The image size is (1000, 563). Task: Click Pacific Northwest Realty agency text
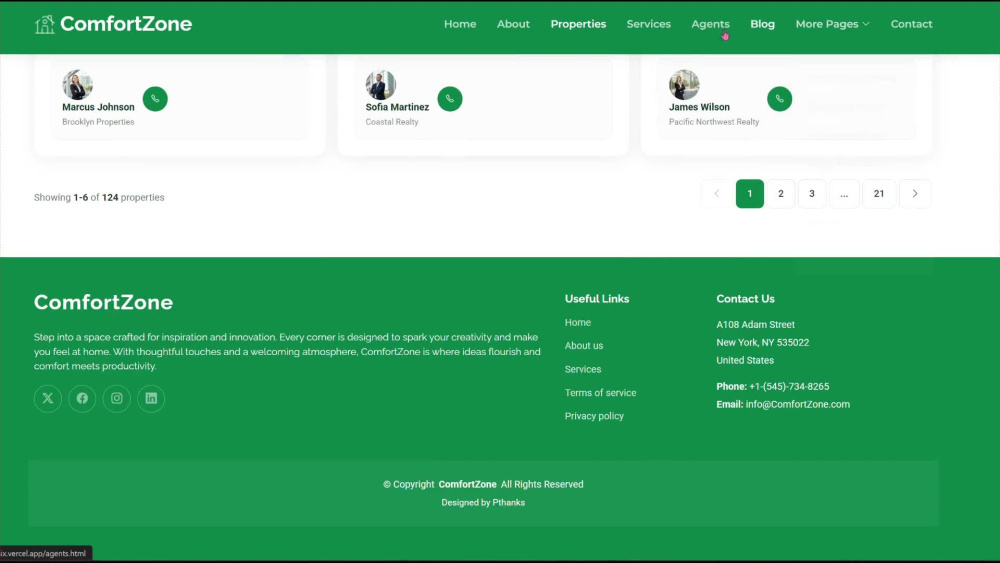coord(714,122)
